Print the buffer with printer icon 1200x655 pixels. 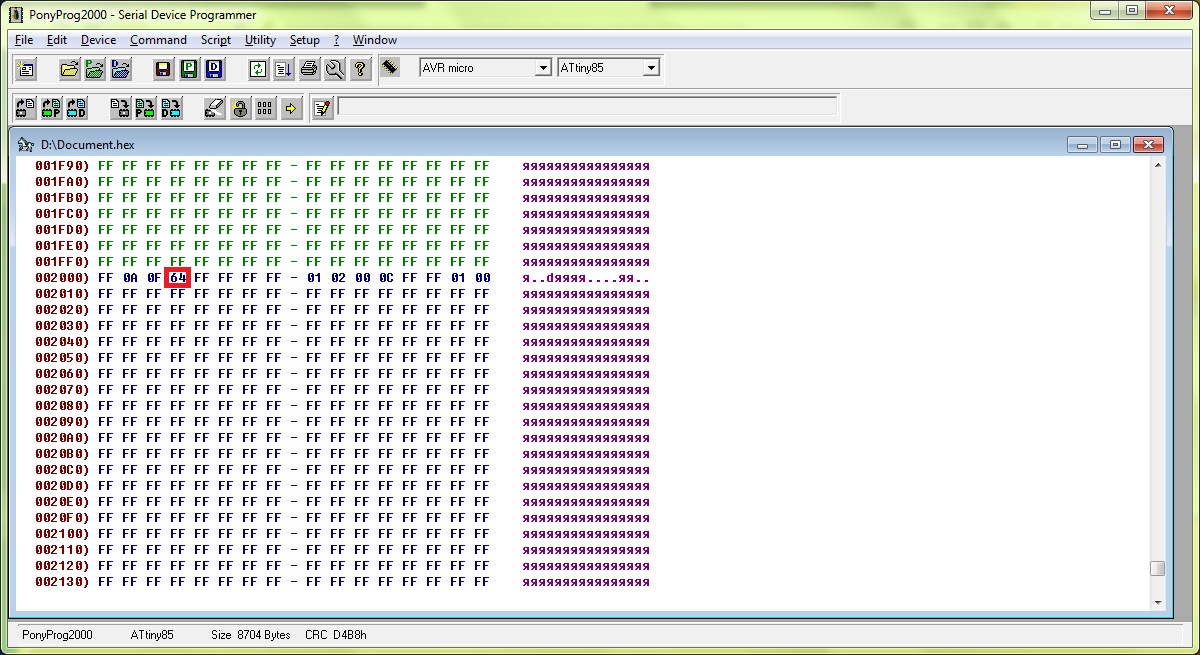point(309,69)
